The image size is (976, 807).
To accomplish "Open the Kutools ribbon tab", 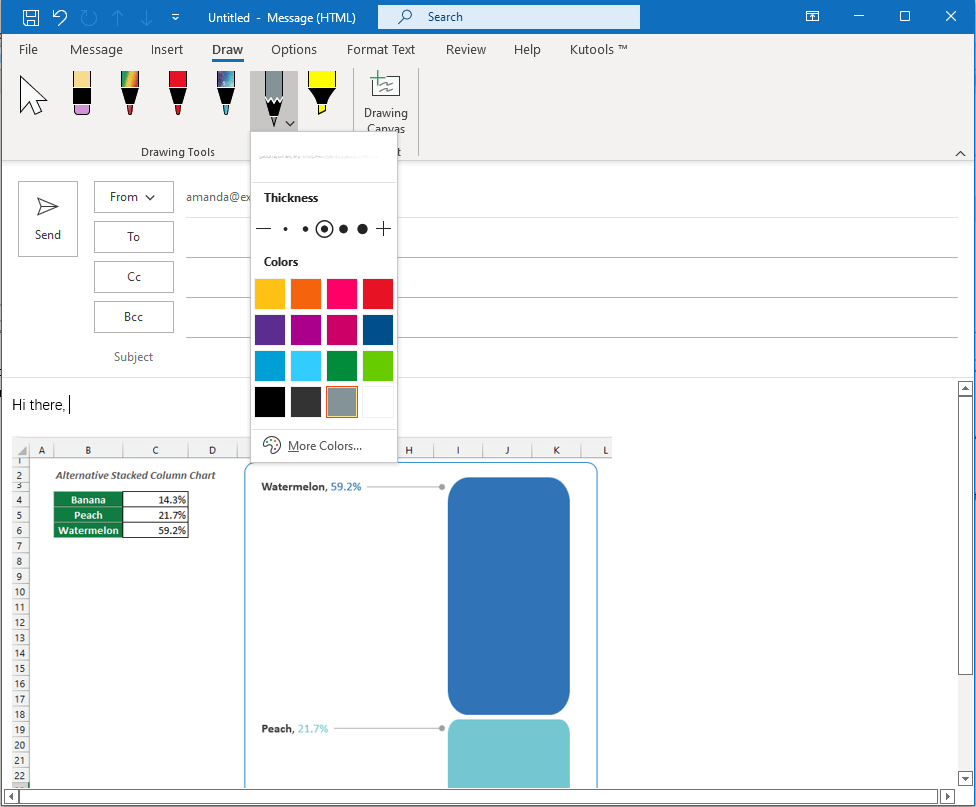I will coord(597,49).
